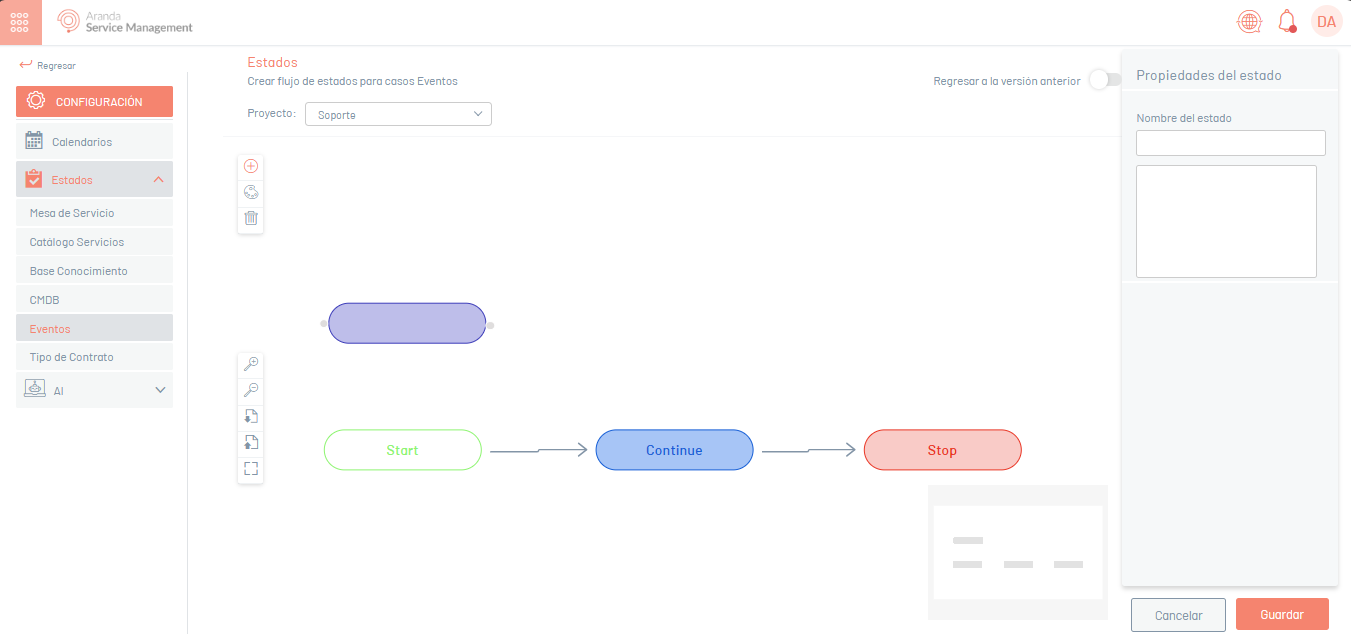Click the Nombre del estado input field
Image resolution: width=1351 pixels, height=634 pixels.
tap(1230, 143)
